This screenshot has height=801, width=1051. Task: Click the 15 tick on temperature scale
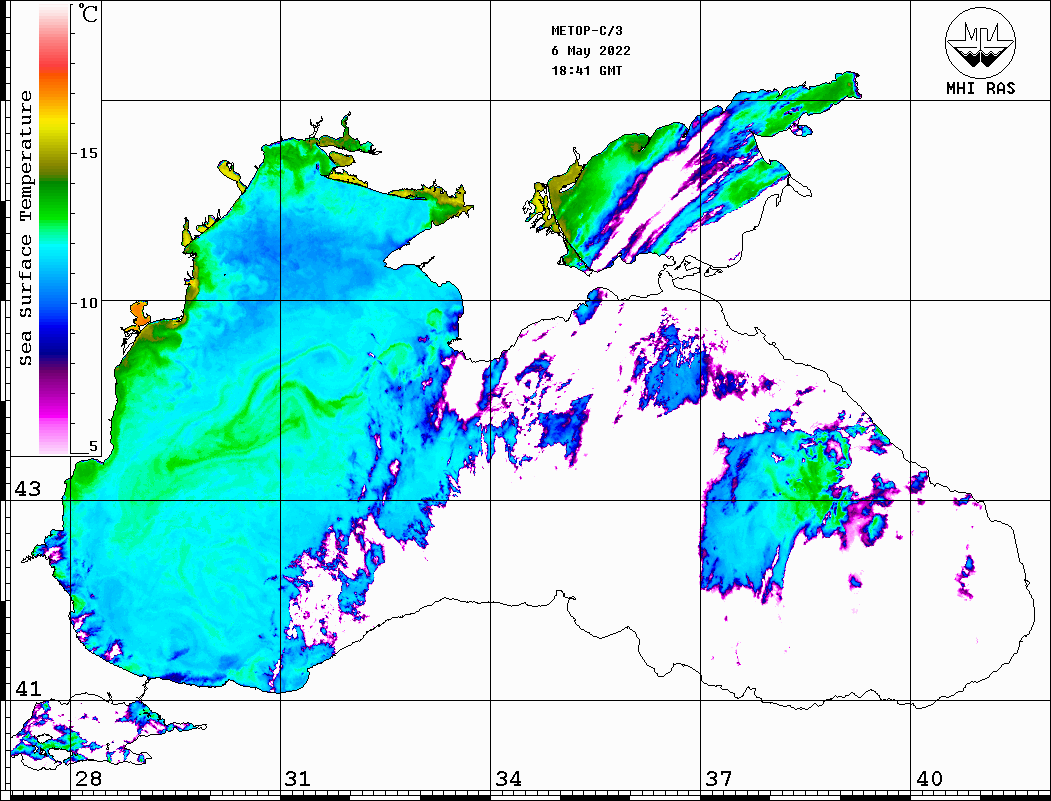point(89,153)
